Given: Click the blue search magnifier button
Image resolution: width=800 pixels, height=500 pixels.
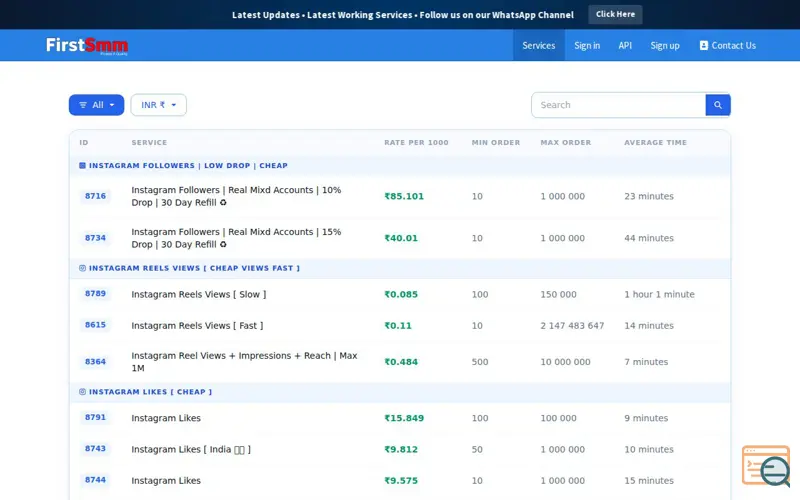Looking at the screenshot, I should coord(718,105).
